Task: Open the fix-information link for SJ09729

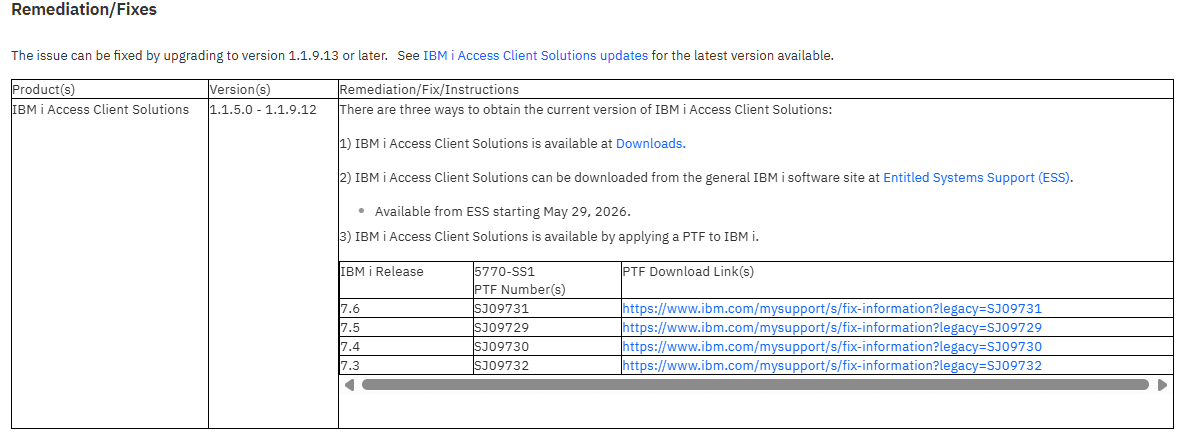Action: [831, 327]
